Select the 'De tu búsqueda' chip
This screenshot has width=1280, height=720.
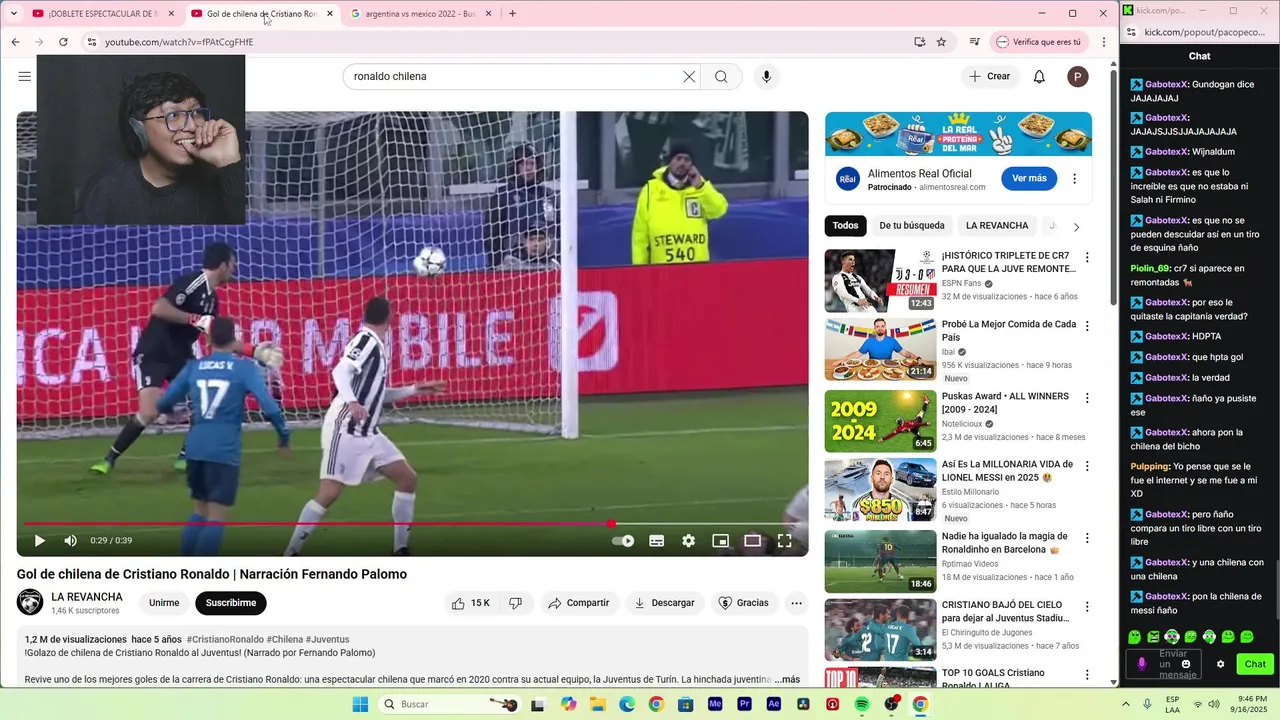912,226
